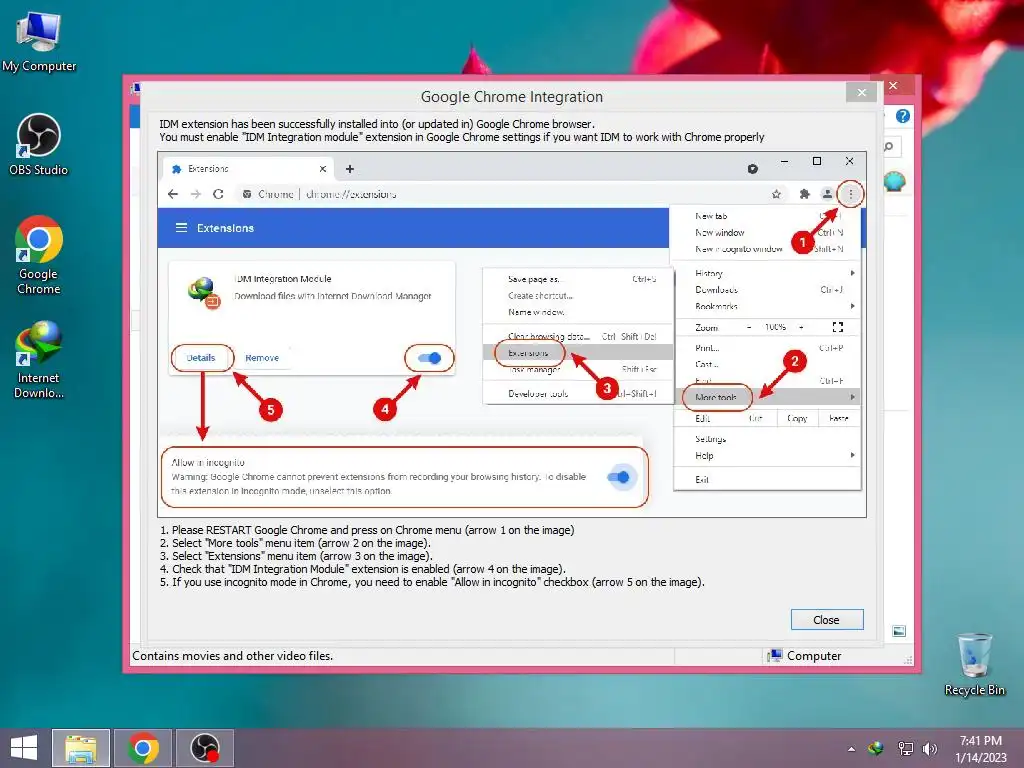Click step '3. Select Extensions menu item'
Screen dimensions: 1024x768
(x=296, y=556)
